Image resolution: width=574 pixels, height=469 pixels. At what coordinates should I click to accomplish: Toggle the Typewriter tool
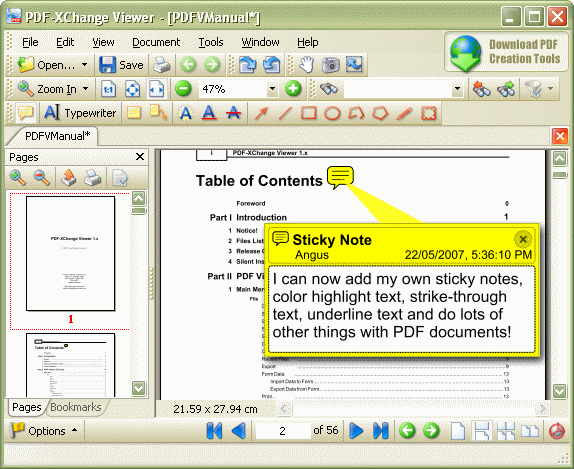(x=80, y=113)
